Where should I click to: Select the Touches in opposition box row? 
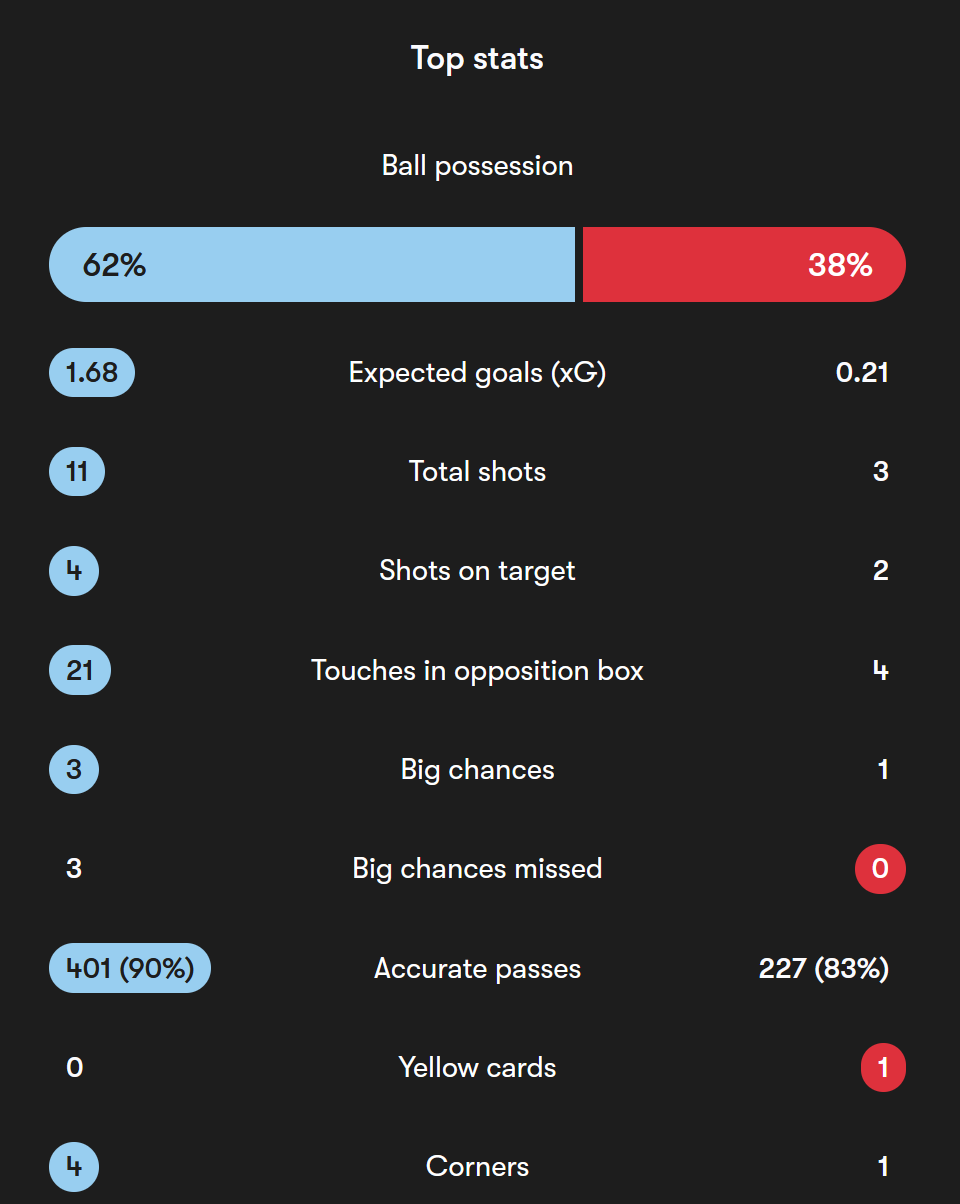tap(477, 670)
